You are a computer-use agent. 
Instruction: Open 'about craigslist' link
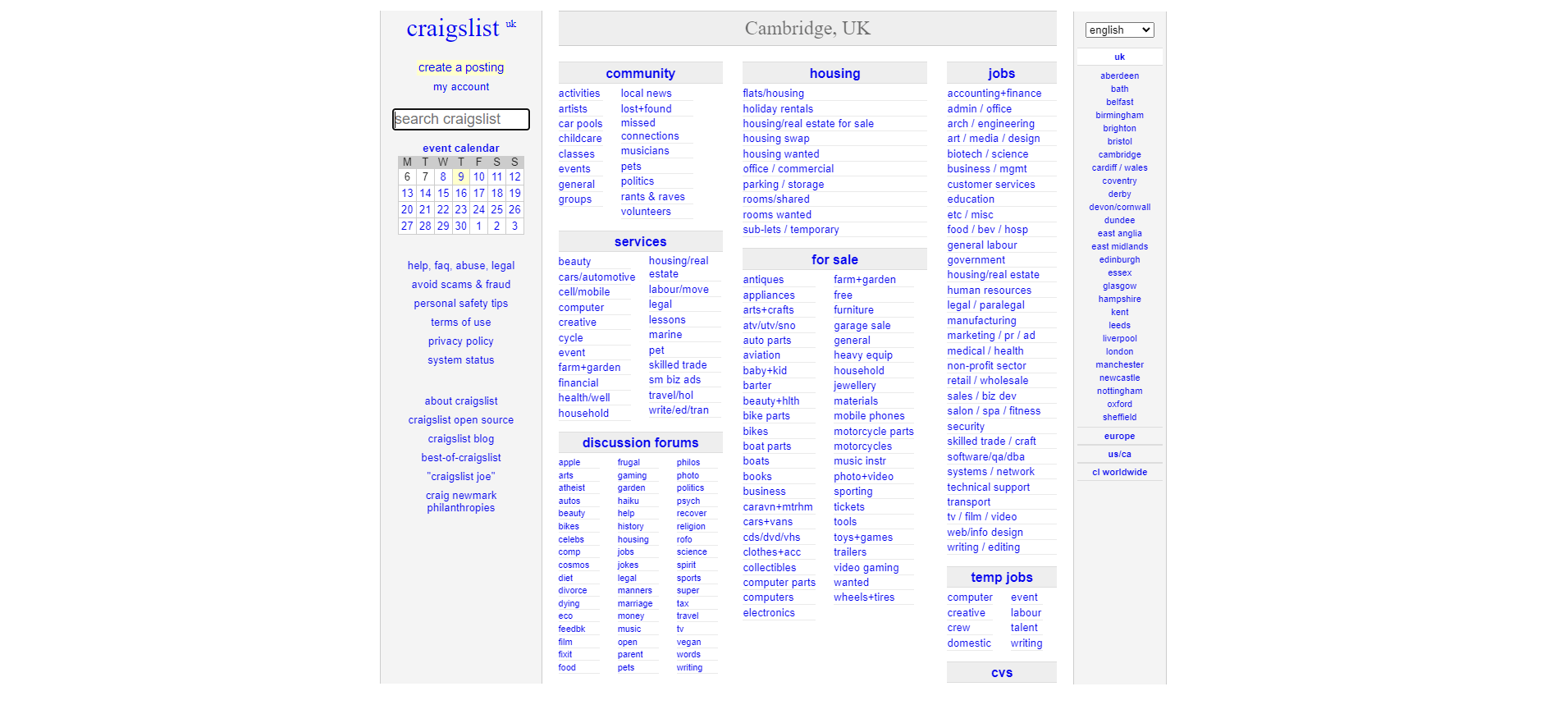(x=461, y=401)
